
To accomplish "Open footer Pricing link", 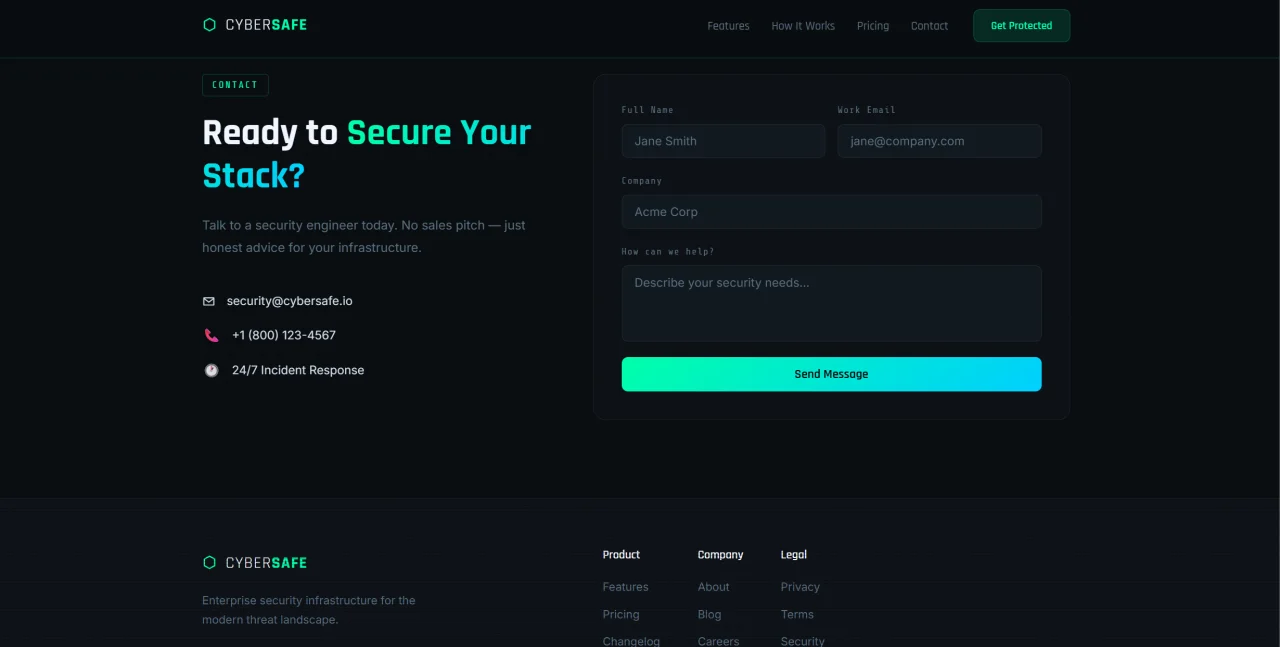I will [x=621, y=615].
